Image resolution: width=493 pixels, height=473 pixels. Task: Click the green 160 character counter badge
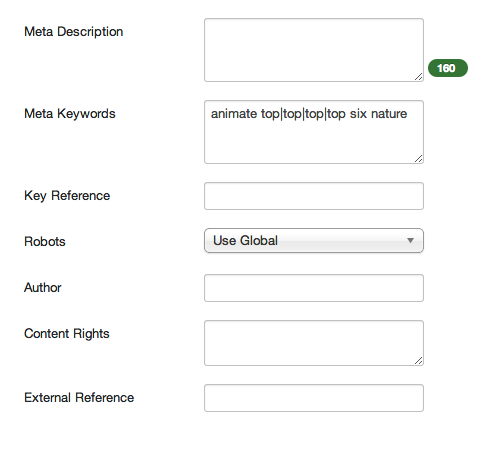click(448, 68)
